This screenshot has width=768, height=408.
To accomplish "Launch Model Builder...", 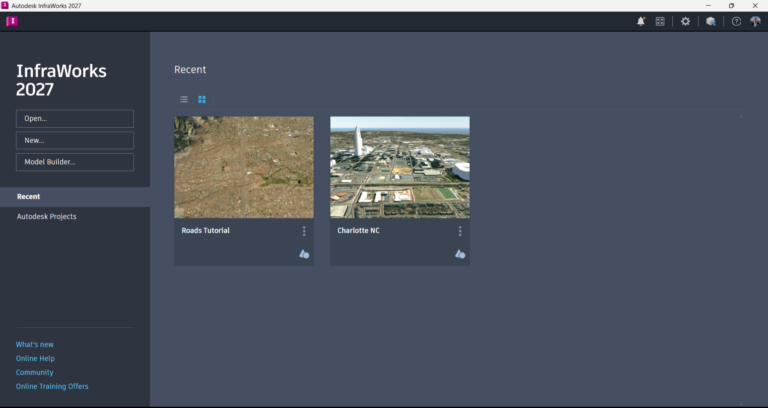I will click(x=75, y=162).
